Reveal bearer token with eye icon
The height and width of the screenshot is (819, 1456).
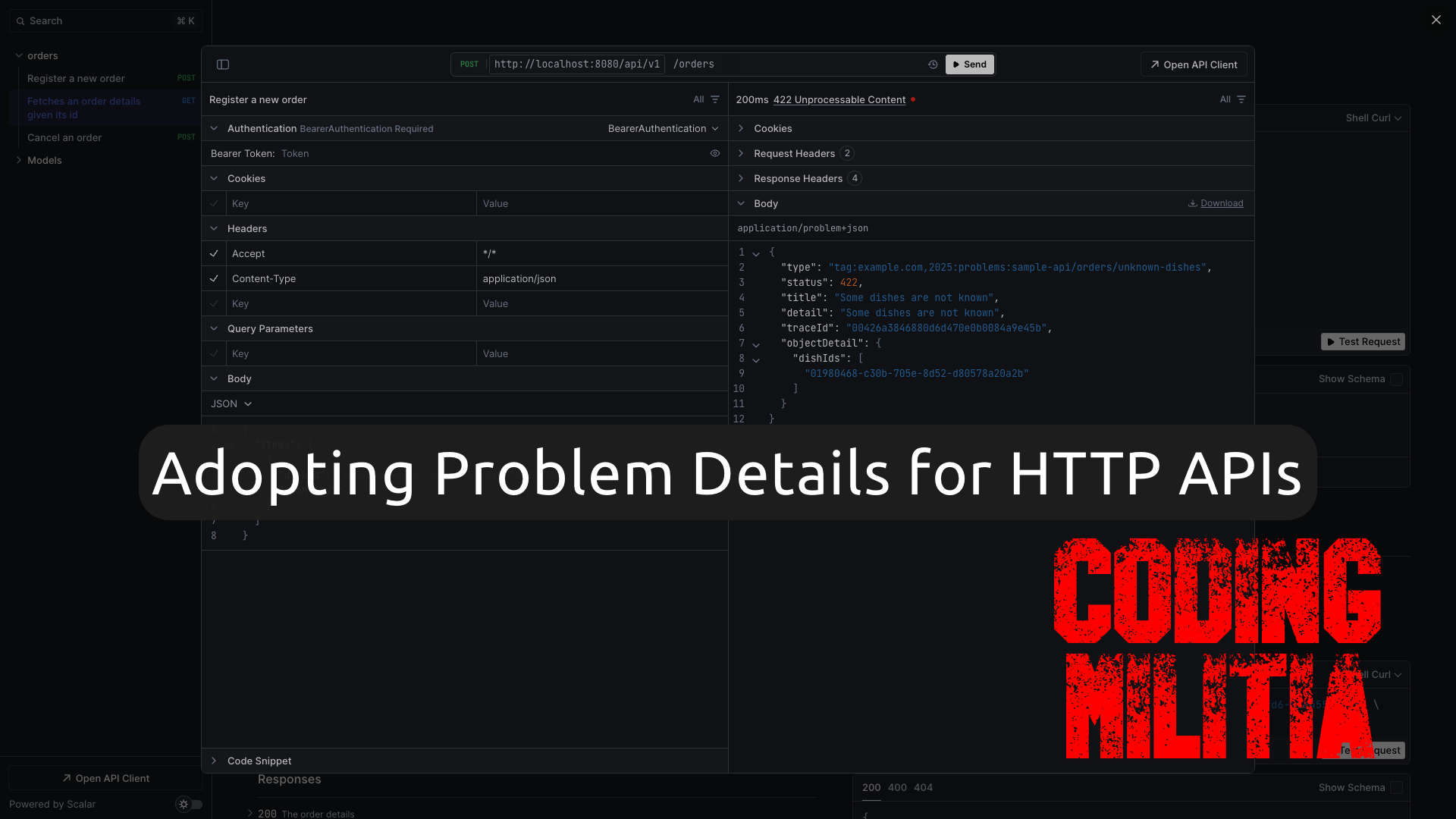(714, 153)
